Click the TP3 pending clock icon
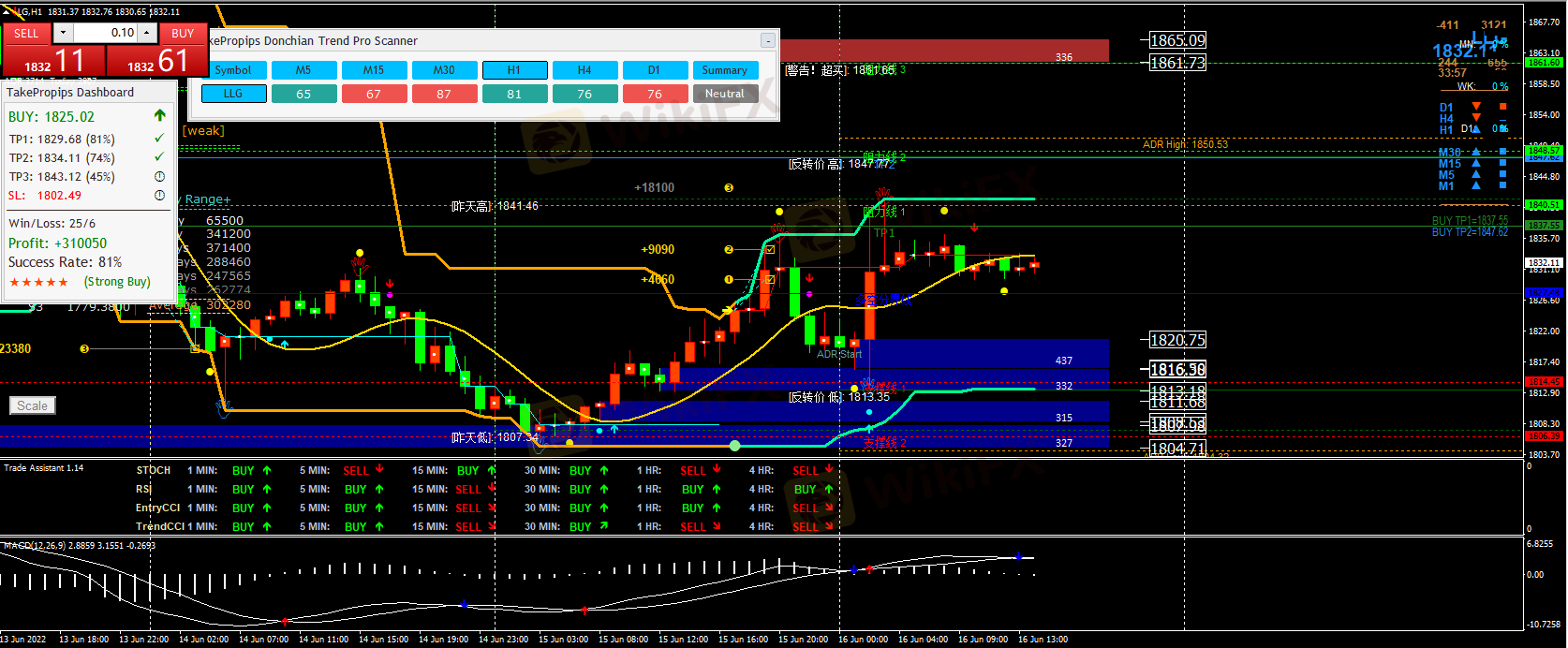Screen dimensions: 1568x648 [159, 177]
